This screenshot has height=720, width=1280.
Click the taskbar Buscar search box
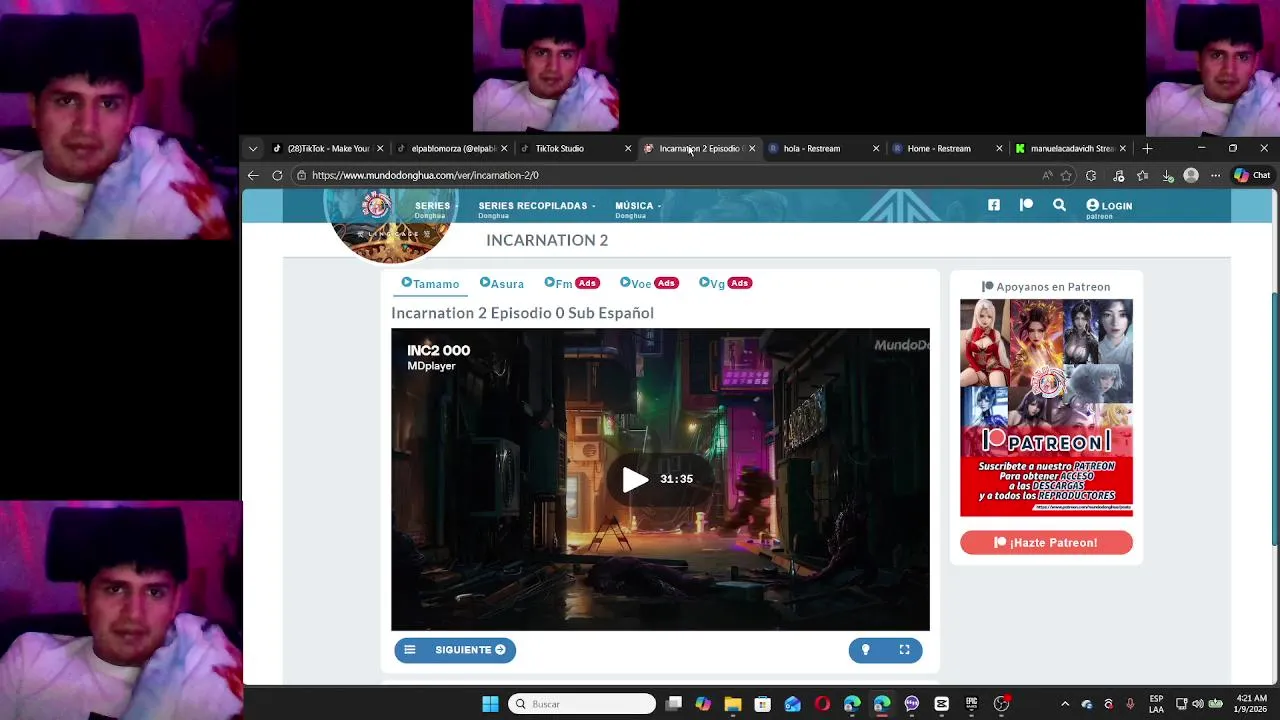pyautogui.click(x=583, y=704)
